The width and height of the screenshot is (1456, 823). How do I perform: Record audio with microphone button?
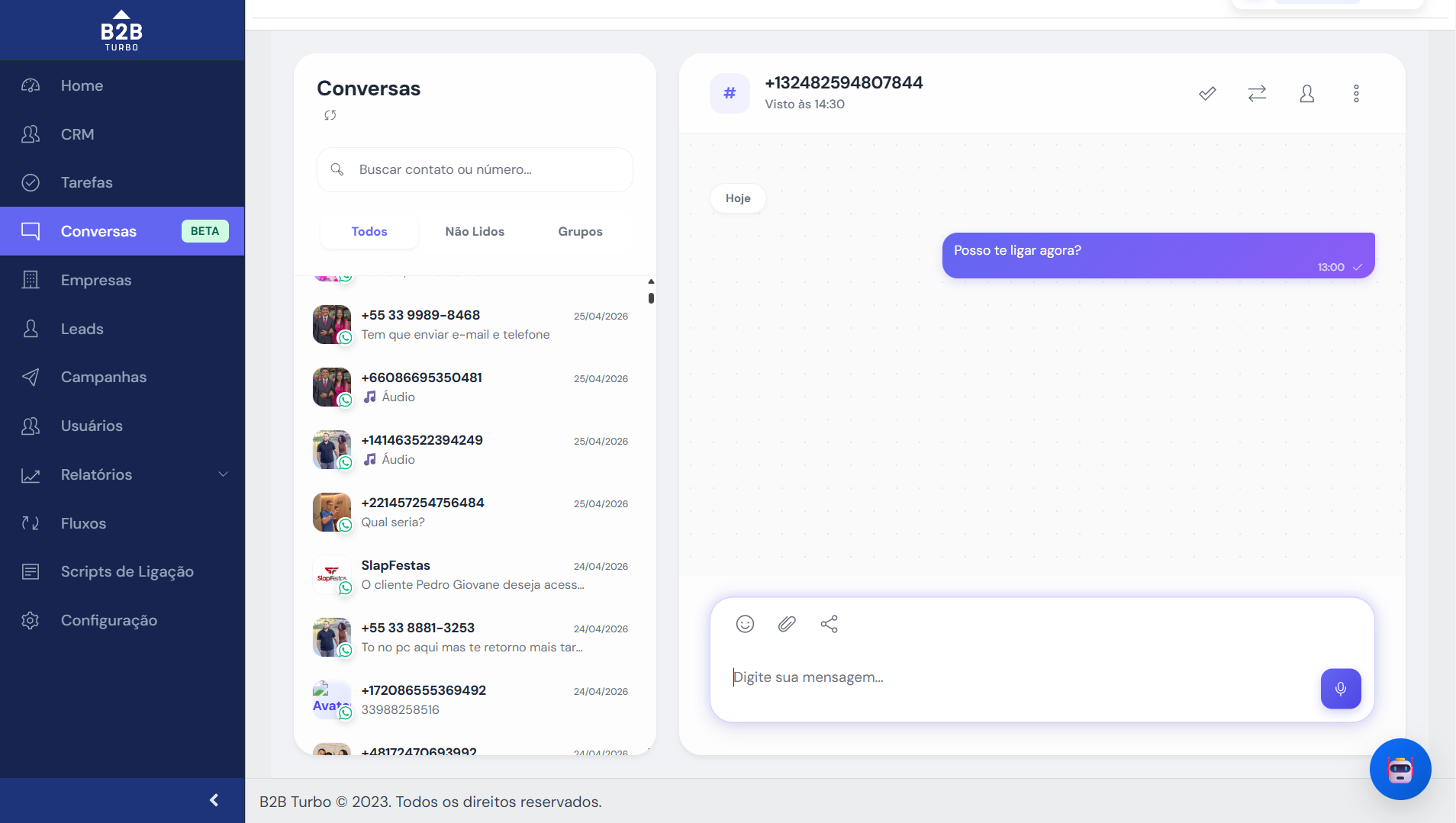[x=1341, y=689]
